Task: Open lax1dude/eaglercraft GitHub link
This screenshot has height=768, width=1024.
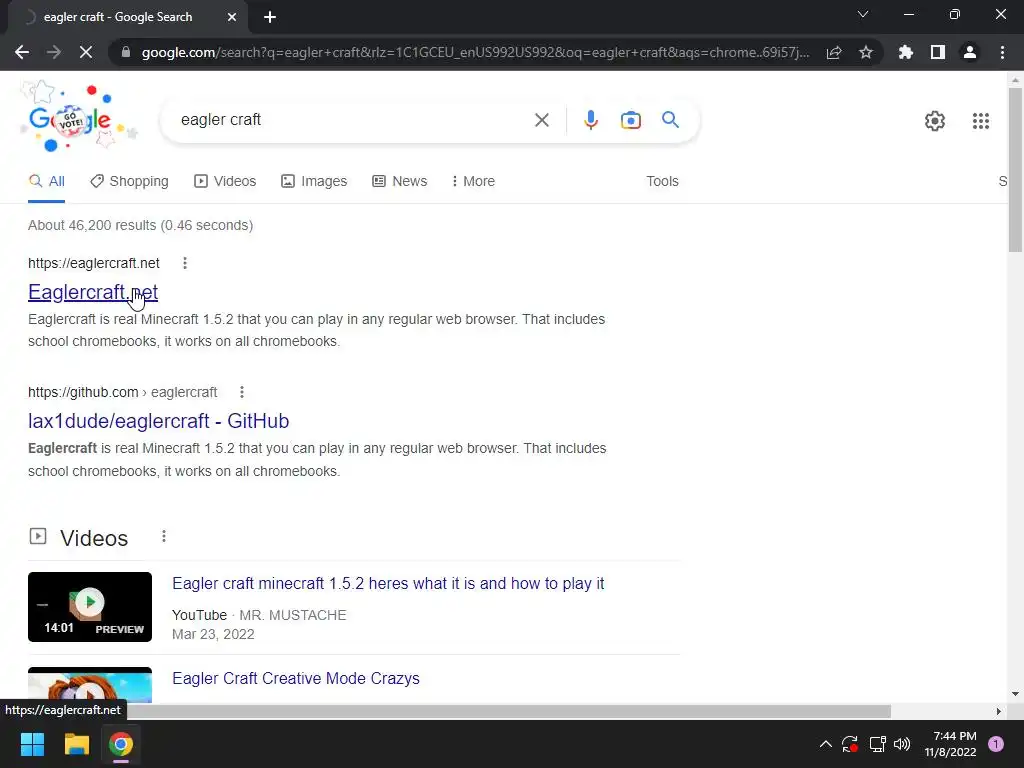Action: [x=159, y=421]
